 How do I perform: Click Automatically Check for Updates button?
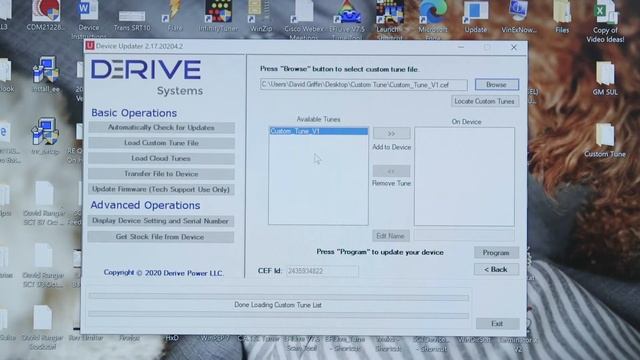tap(161, 128)
